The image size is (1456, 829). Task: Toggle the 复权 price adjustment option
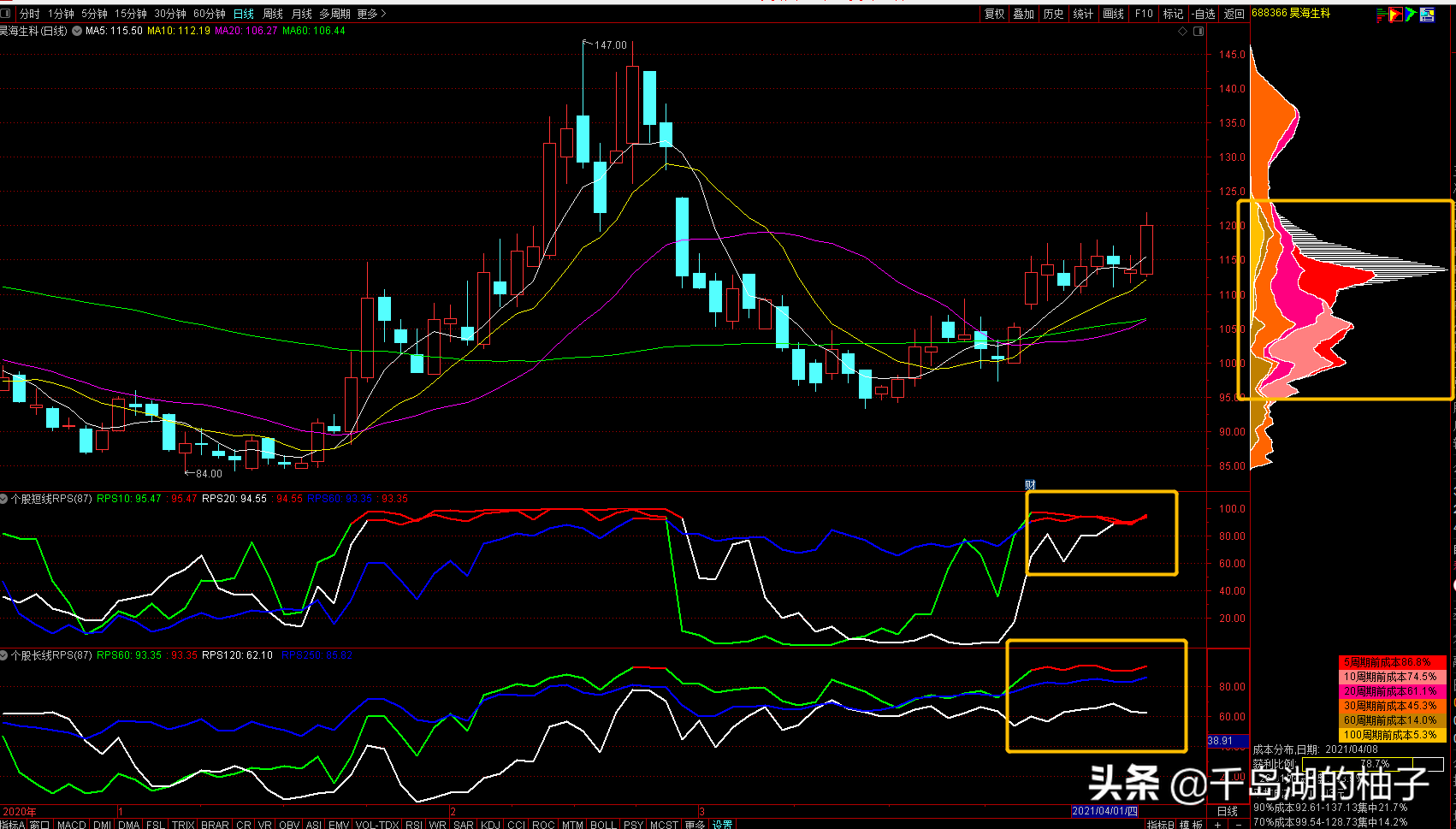(x=994, y=14)
